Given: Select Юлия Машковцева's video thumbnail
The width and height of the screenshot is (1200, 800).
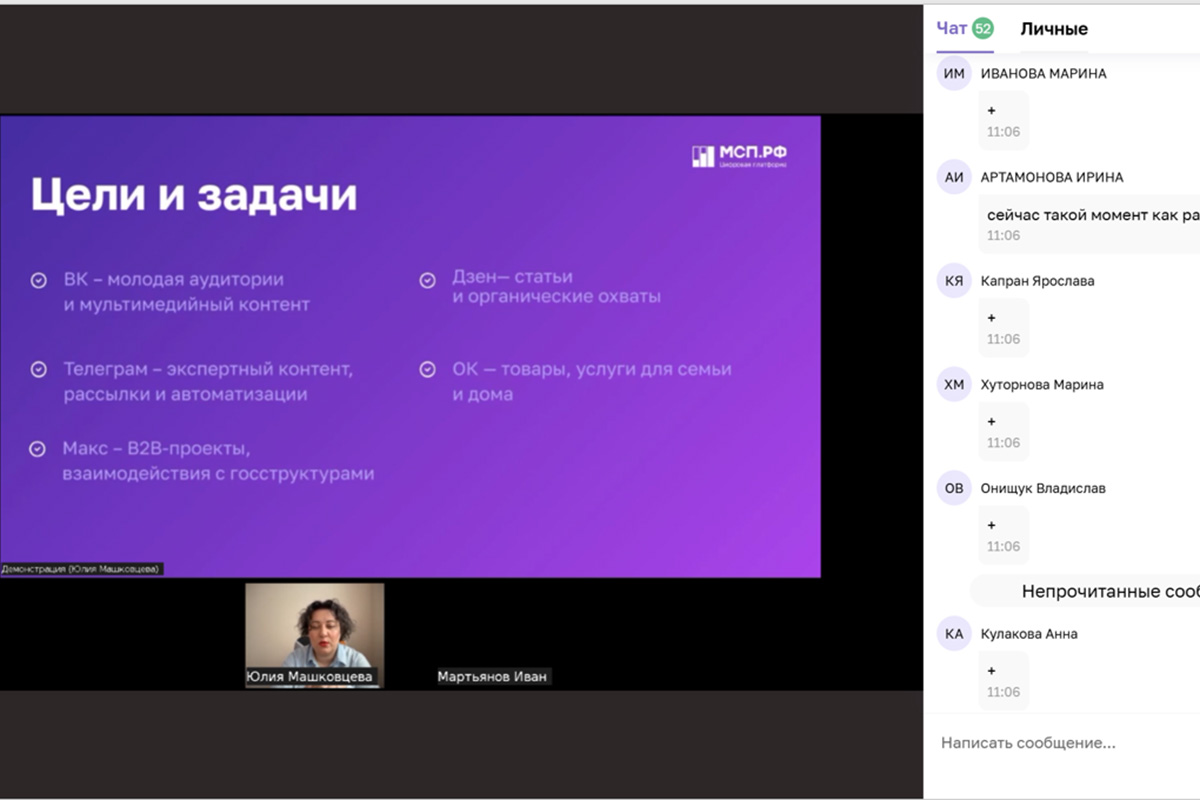Looking at the screenshot, I should coord(314,636).
